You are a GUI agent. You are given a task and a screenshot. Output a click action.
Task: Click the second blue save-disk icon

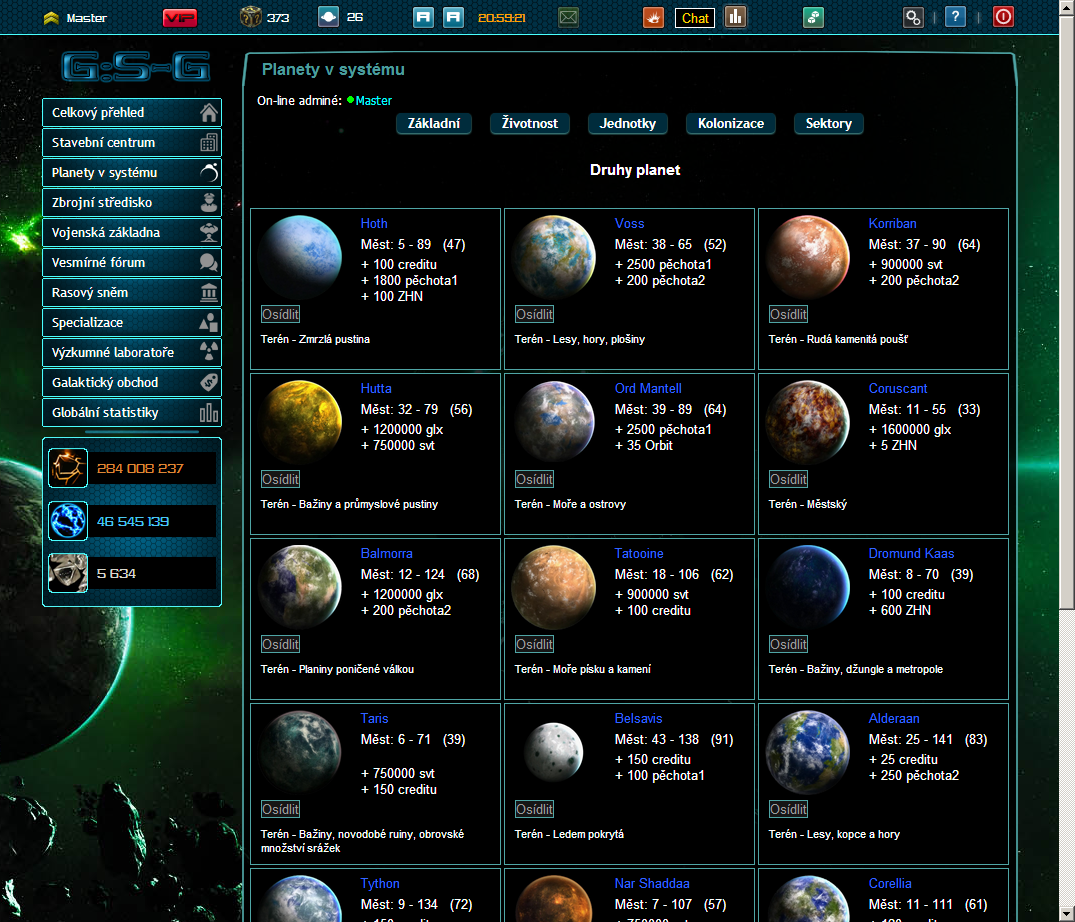tap(453, 17)
